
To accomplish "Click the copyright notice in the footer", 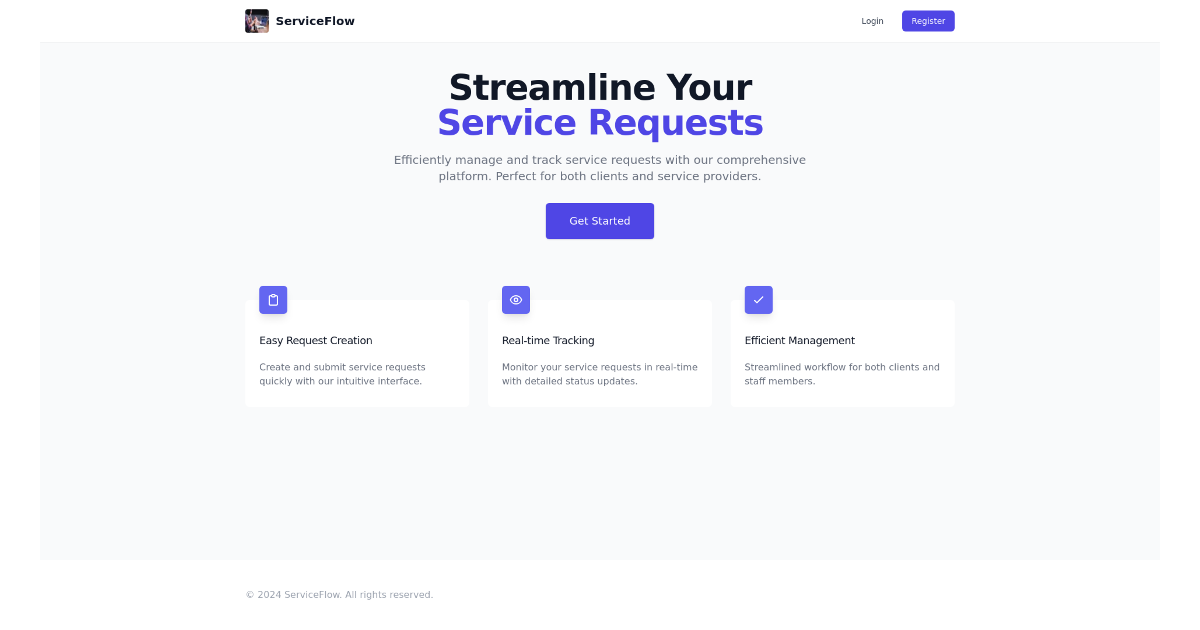I will pyautogui.click(x=340, y=594).
